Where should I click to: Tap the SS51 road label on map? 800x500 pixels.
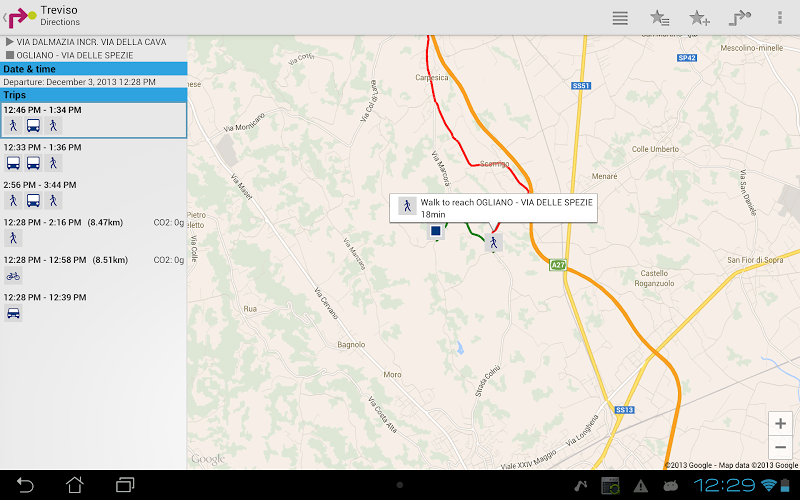coord(581,86)
